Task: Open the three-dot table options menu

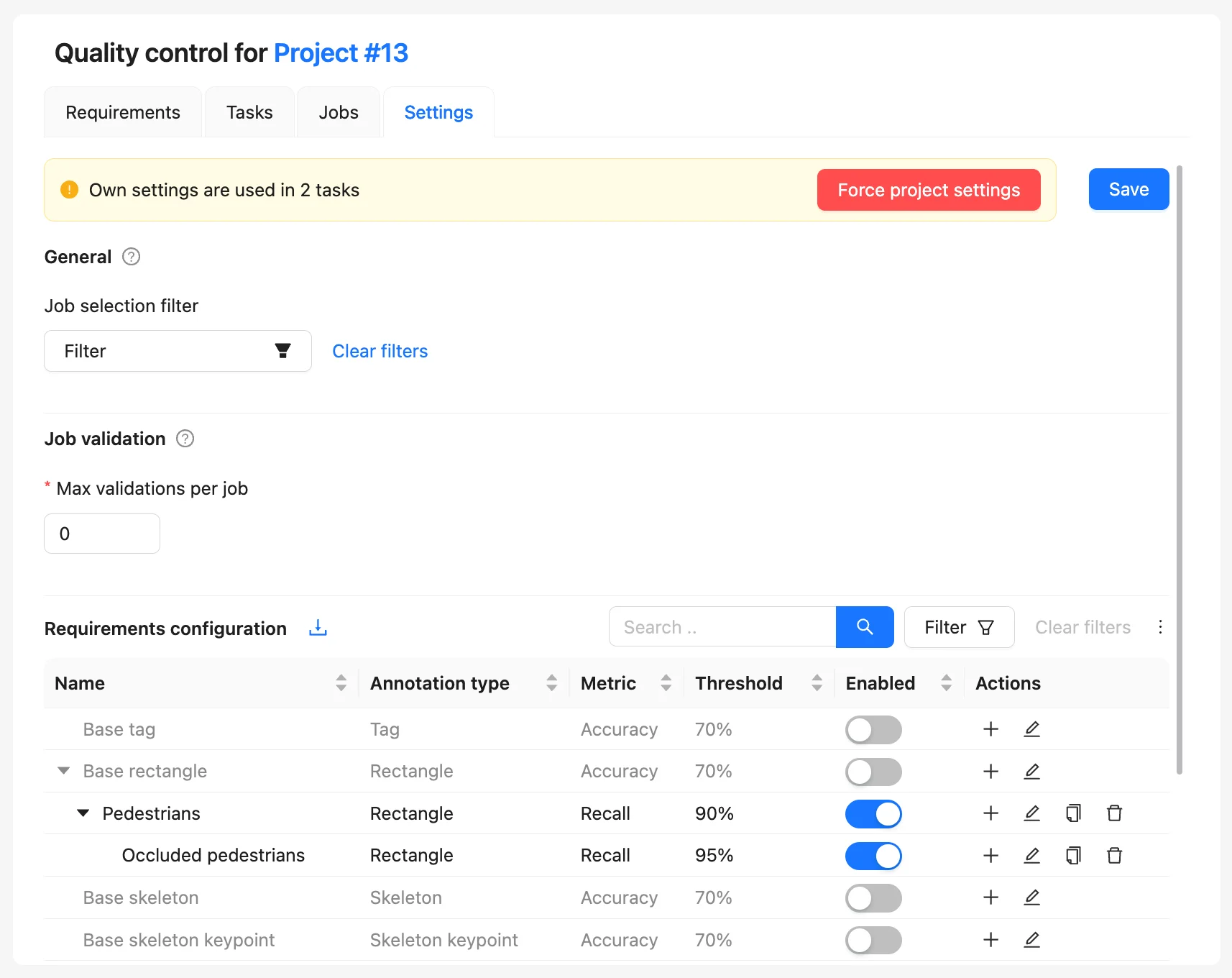Action: click(1160, 627)
